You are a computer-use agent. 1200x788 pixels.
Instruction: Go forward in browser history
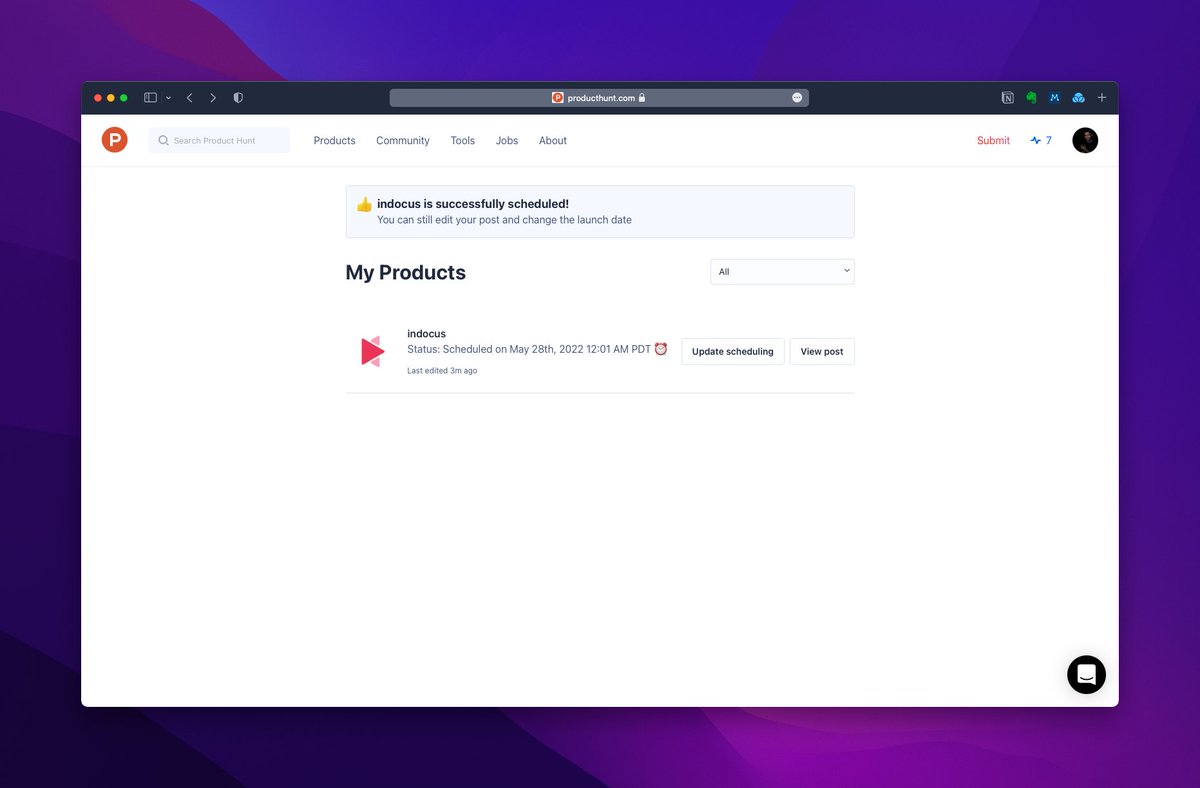point(213,98)
